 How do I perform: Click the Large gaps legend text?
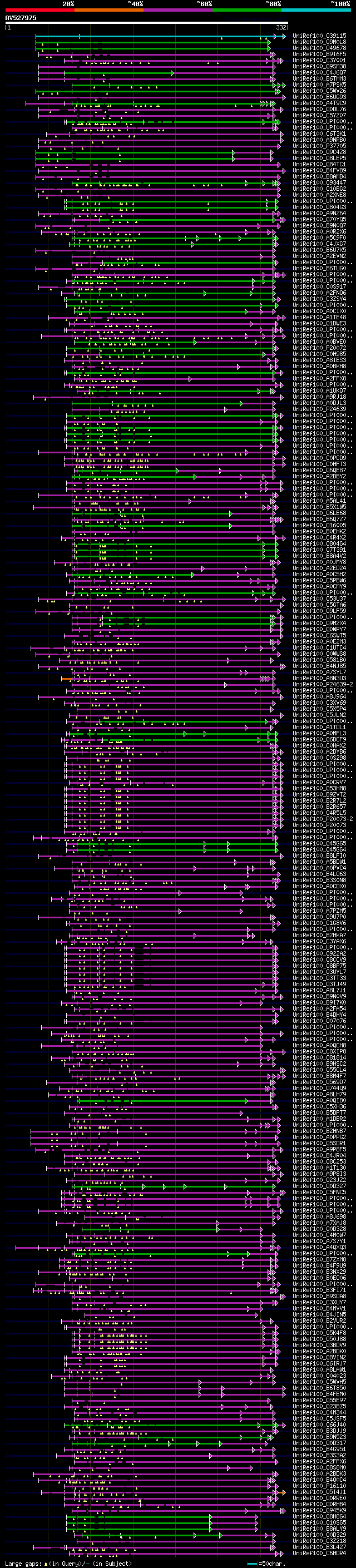pyautogui.click(x=68, y=1564)
